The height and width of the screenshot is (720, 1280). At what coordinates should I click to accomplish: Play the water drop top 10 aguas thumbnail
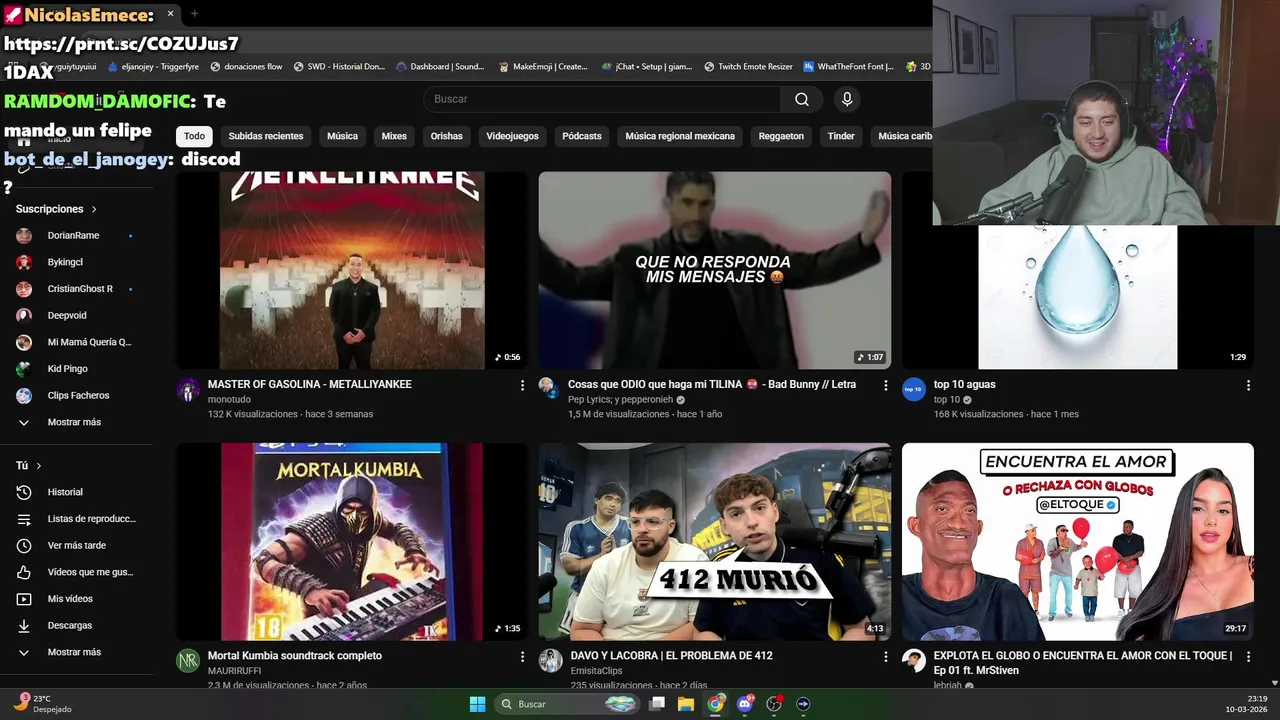[1077, 297]
